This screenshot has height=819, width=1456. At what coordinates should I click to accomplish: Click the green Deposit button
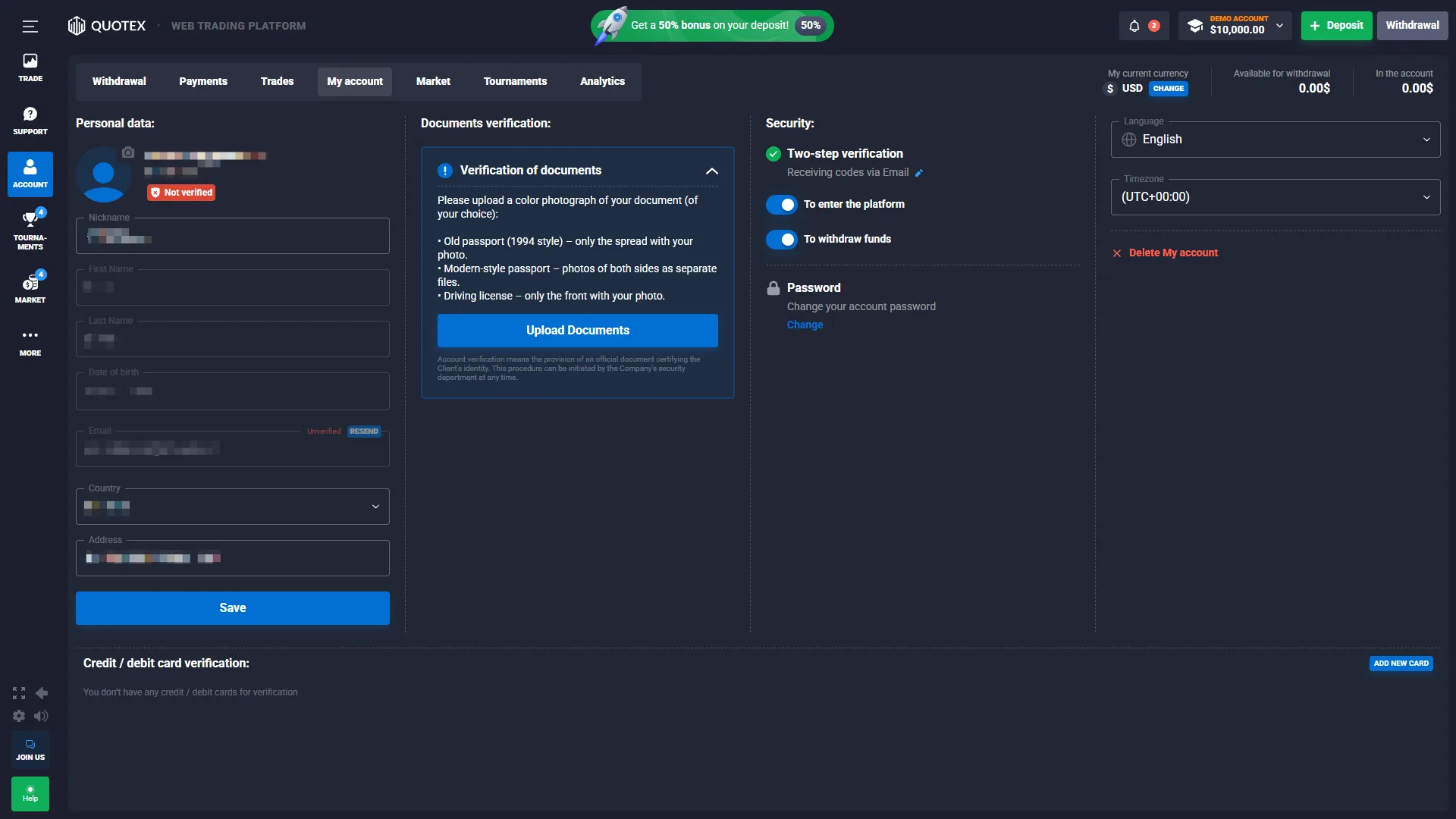pos(1336,26)
